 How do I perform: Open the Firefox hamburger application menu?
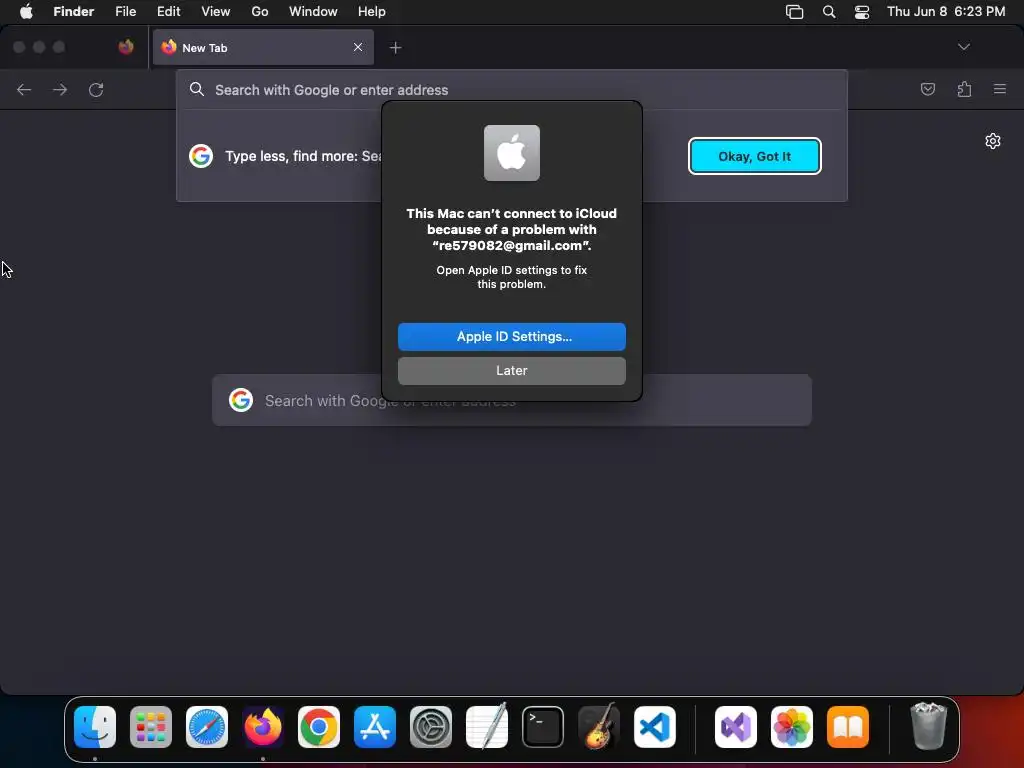point(1000,89)
